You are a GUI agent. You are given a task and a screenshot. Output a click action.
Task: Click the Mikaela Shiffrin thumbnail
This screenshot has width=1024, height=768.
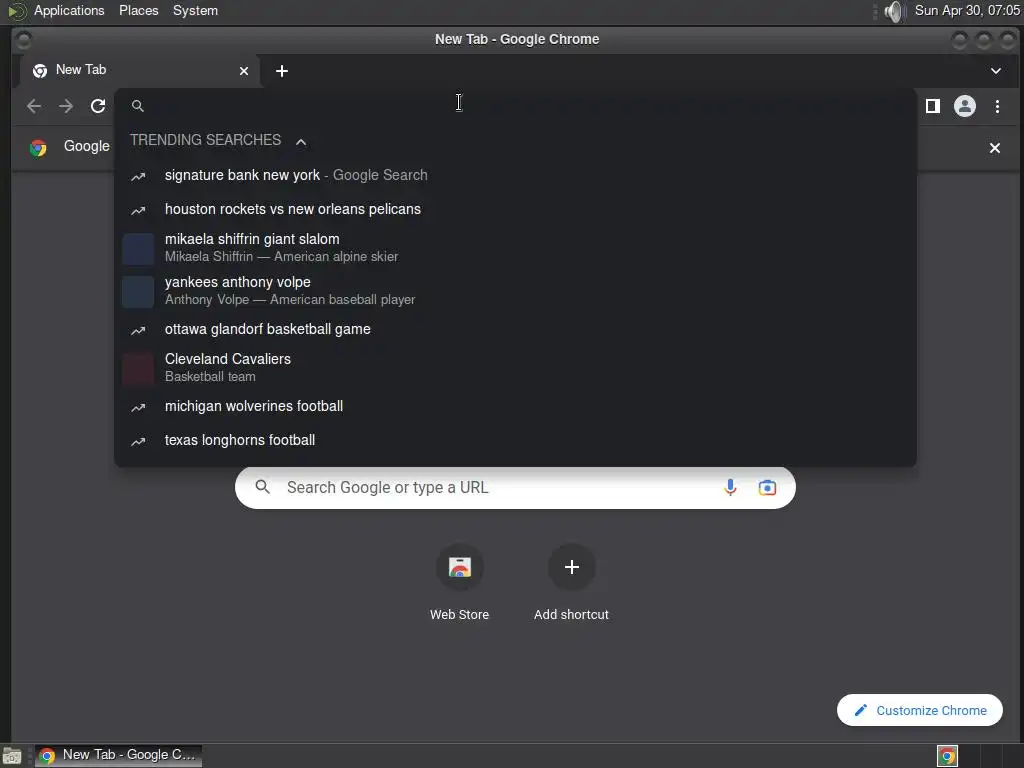[x=138, y=249]
